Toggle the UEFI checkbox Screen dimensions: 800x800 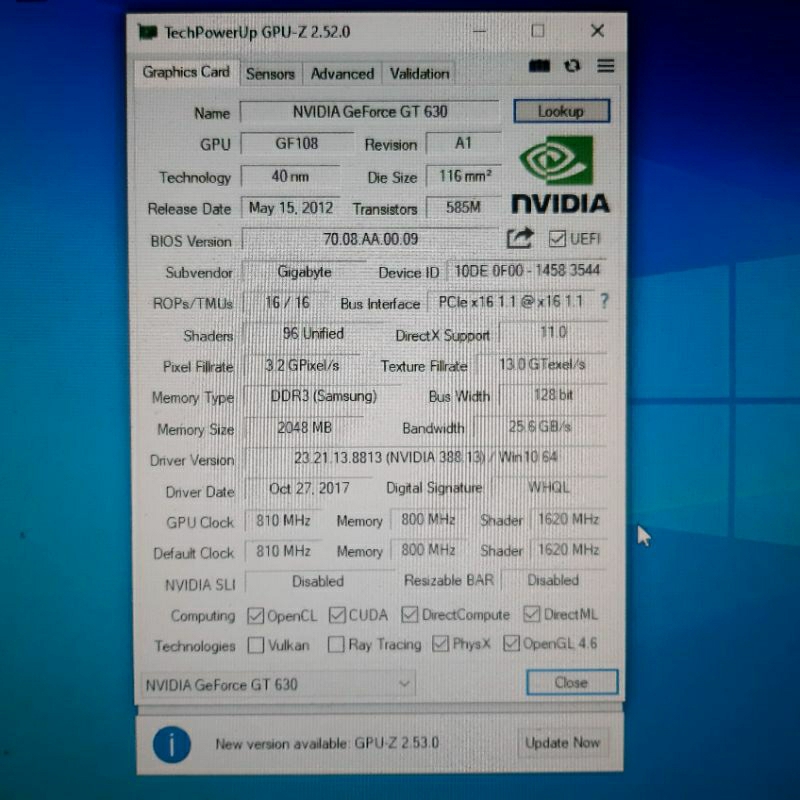pos(557,238)
